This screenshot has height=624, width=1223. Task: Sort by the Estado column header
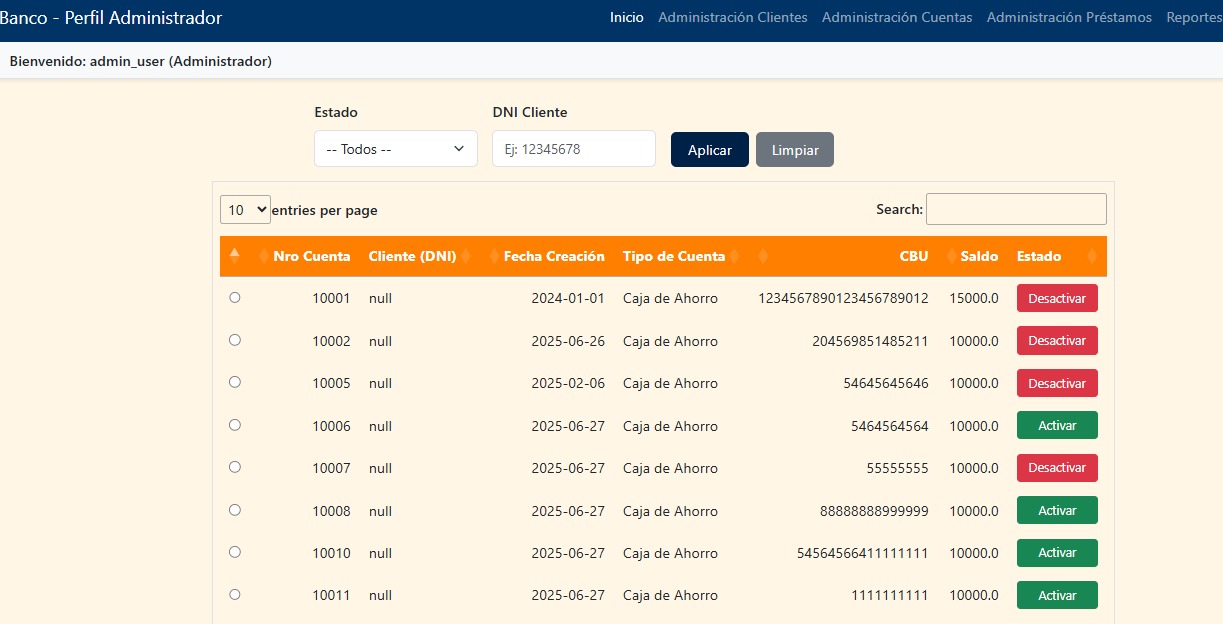tap(1039, 256)
